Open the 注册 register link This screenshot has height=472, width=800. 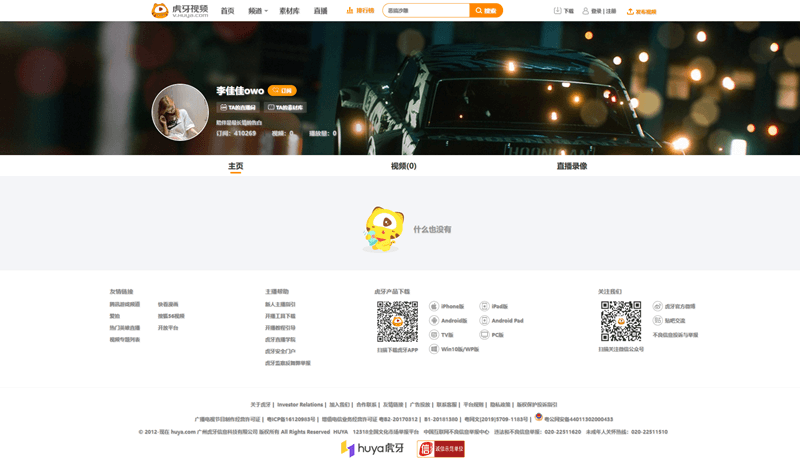pyautogui.click(x=611, y=11)
